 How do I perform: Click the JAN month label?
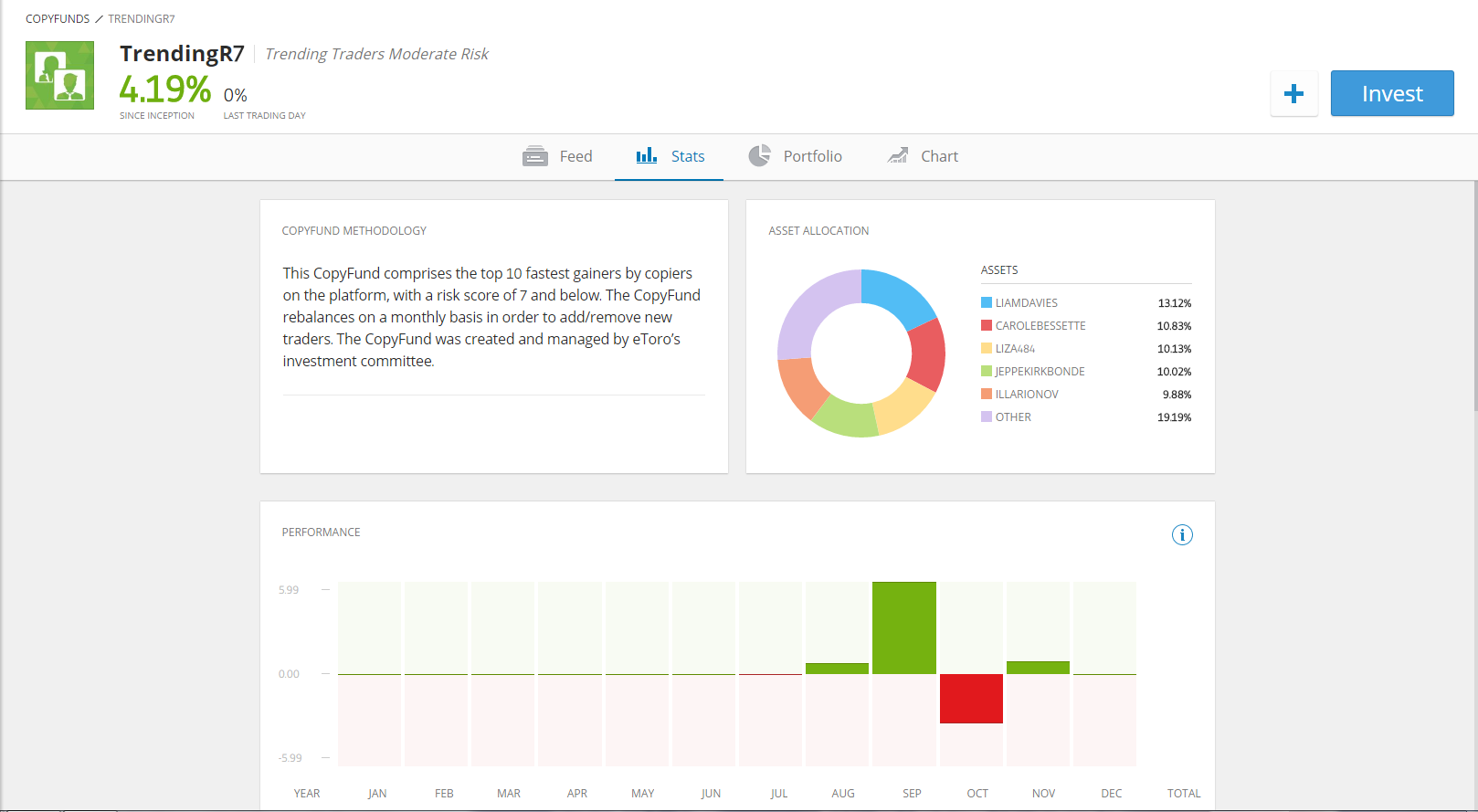point(377,794)
